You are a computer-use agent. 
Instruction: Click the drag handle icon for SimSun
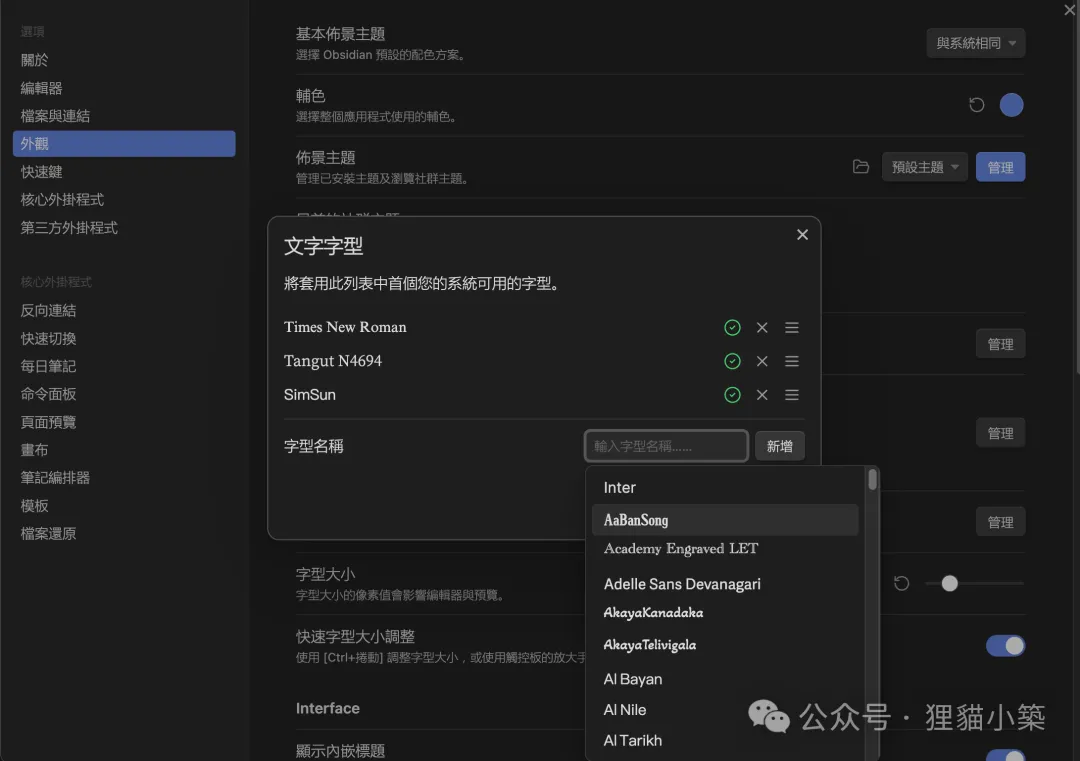[792, 395]
